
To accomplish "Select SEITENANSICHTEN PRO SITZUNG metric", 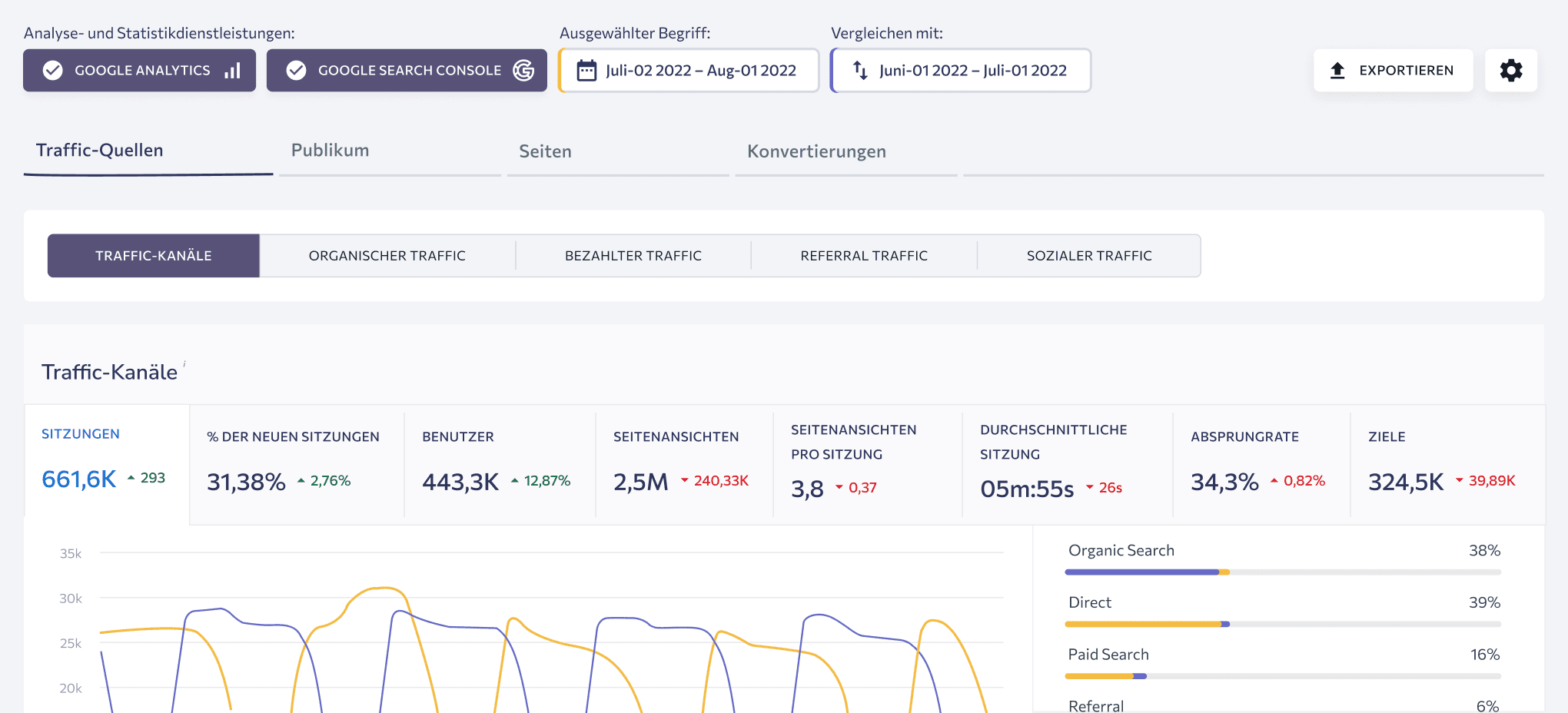I will [868, 465].
